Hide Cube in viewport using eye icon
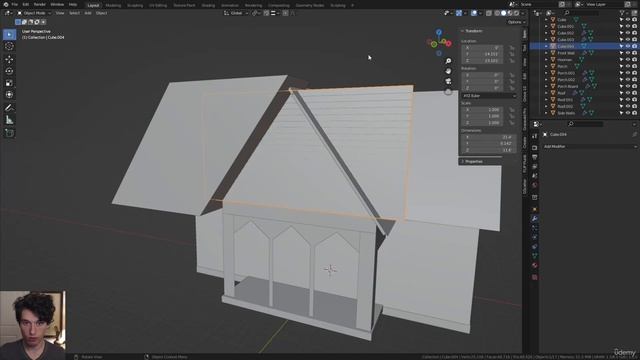Viewport: 640px width, 360px height. coord(628,20)
